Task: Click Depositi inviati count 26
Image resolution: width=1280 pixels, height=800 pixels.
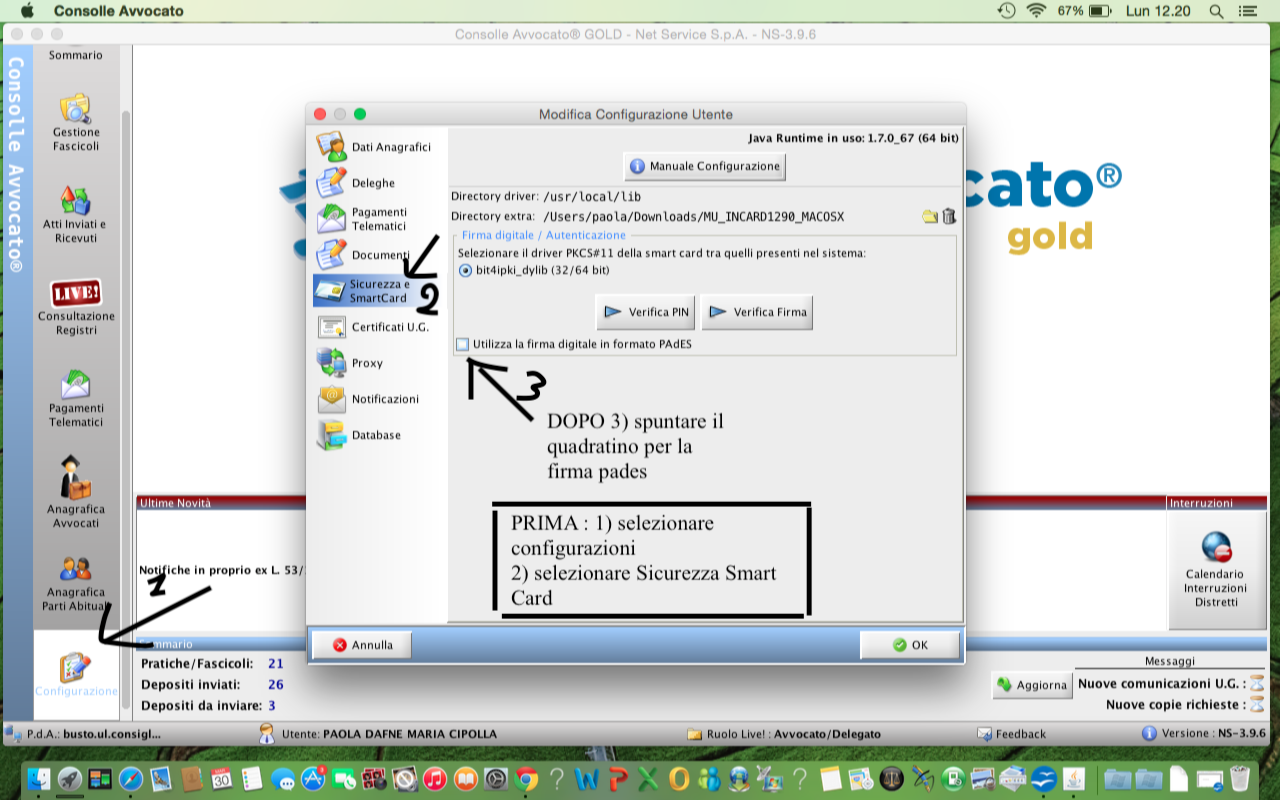Action: [276, 685]
